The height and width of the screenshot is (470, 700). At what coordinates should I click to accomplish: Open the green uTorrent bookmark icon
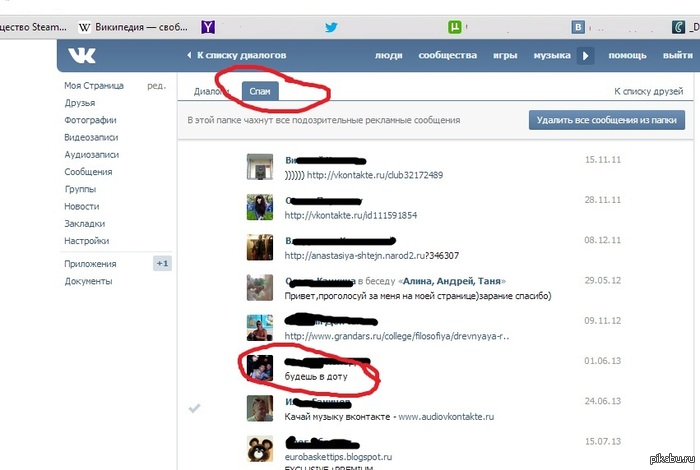[x=454, y=27]
